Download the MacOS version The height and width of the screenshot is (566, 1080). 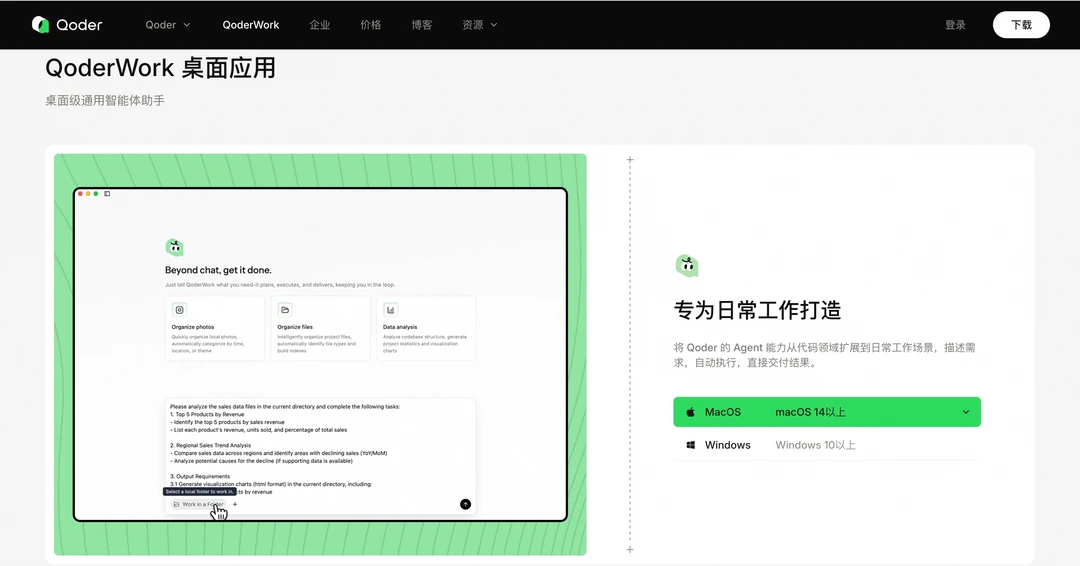(x=827, y=412)
